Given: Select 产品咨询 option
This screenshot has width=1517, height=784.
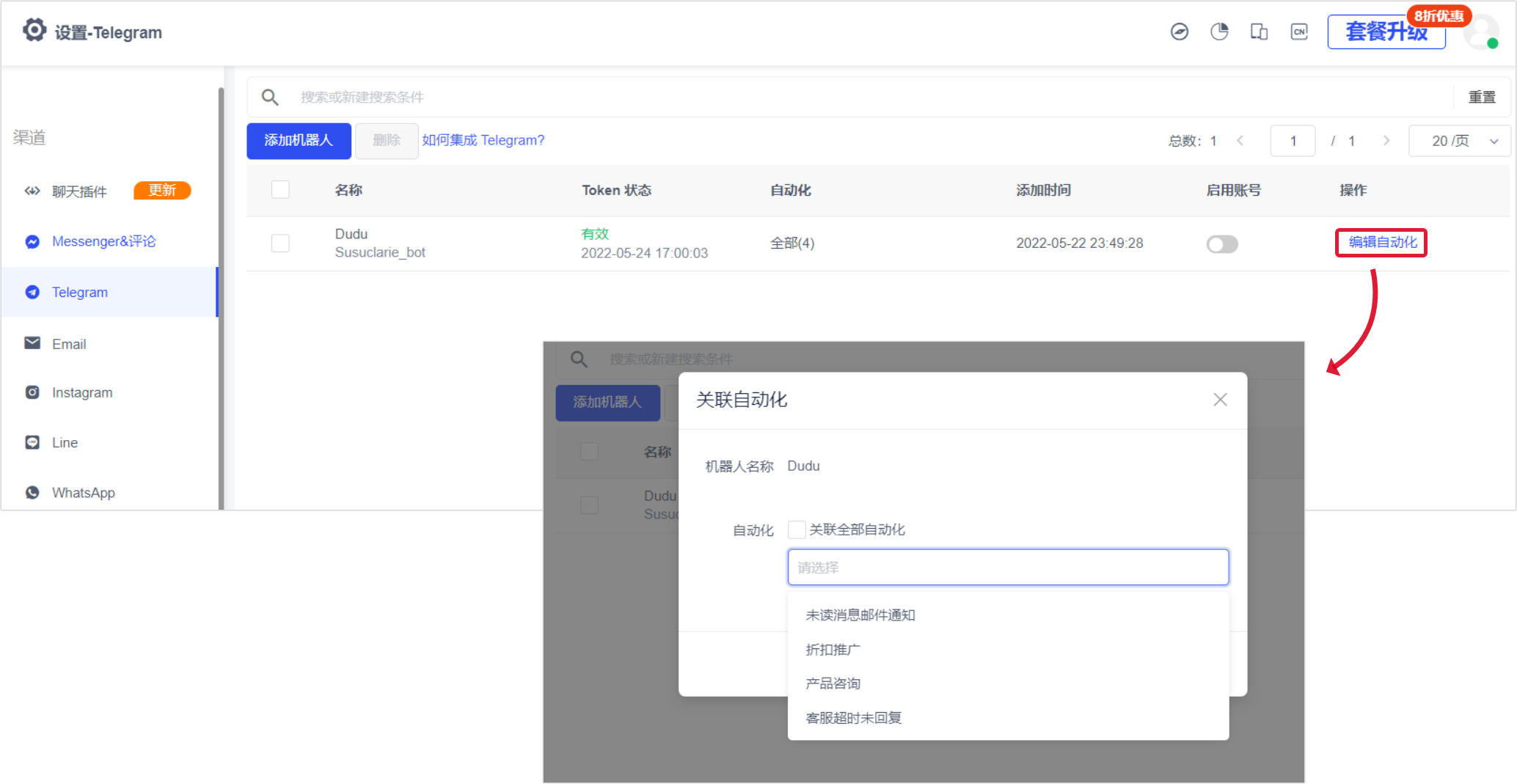Looking at the screenshot, I should coord(1008,683).
